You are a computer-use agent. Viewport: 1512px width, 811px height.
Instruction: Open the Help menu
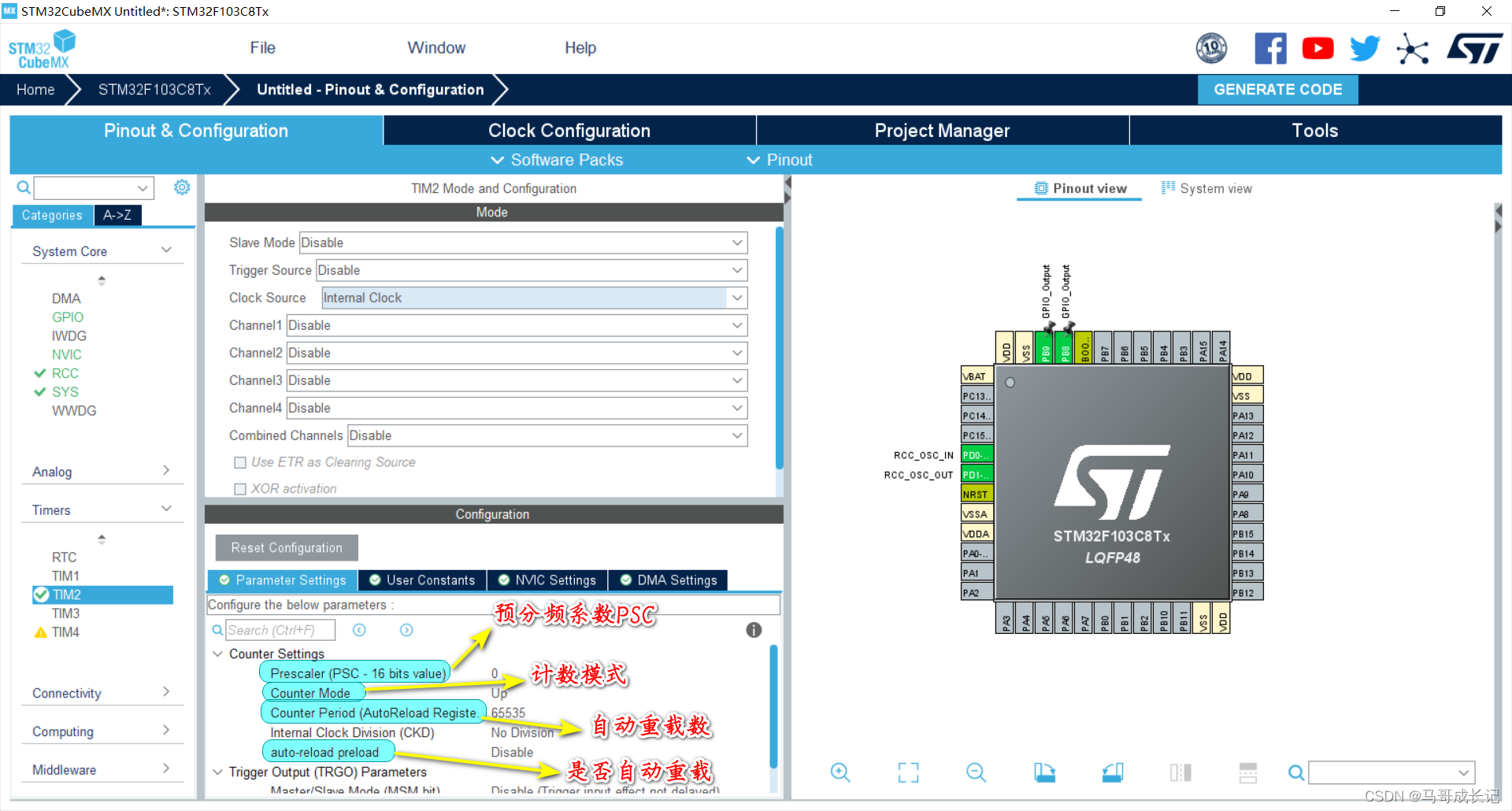(x=580, y=48)
